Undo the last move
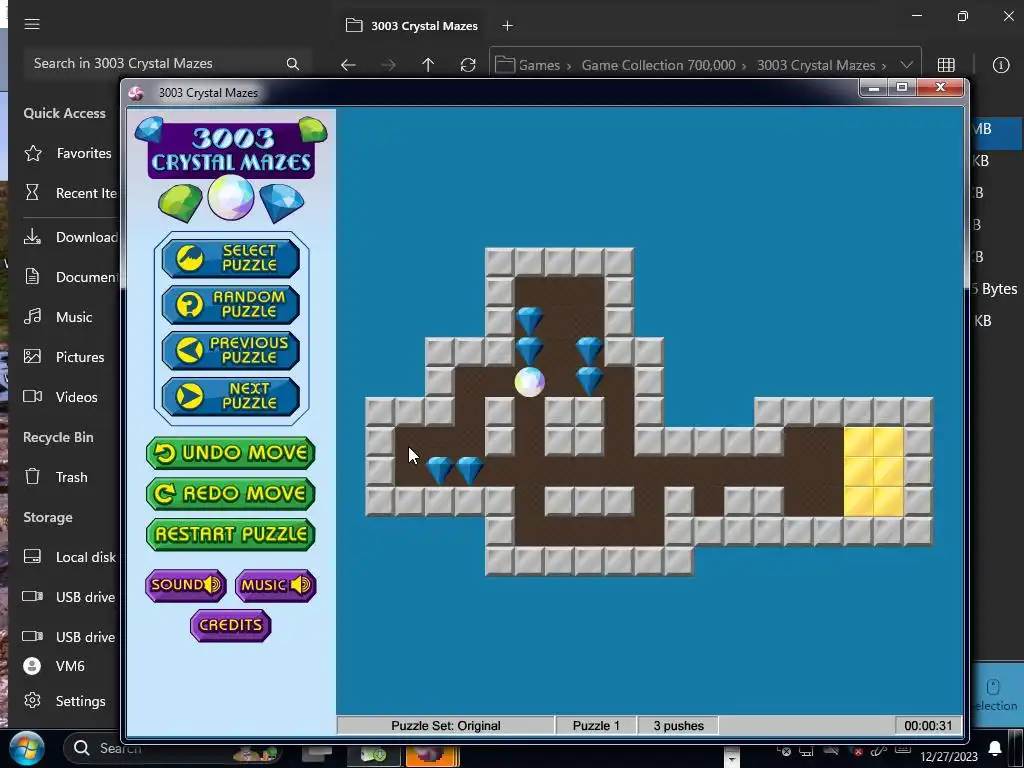The image size is (1024, 768). [x=231, y=453]
